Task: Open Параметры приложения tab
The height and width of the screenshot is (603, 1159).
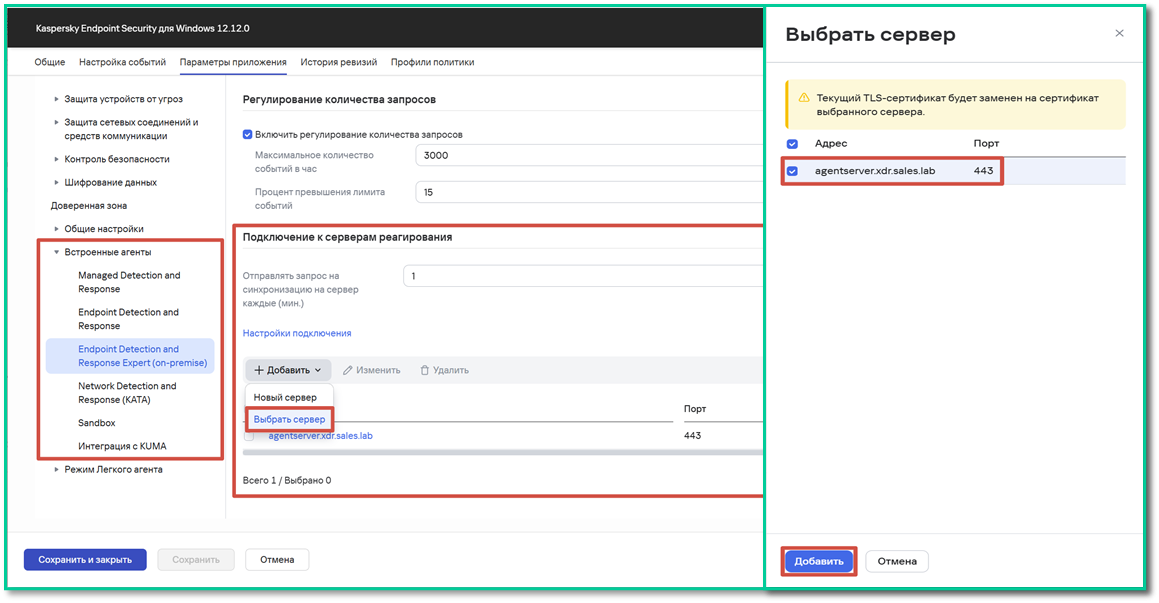Action: [233, 62]
